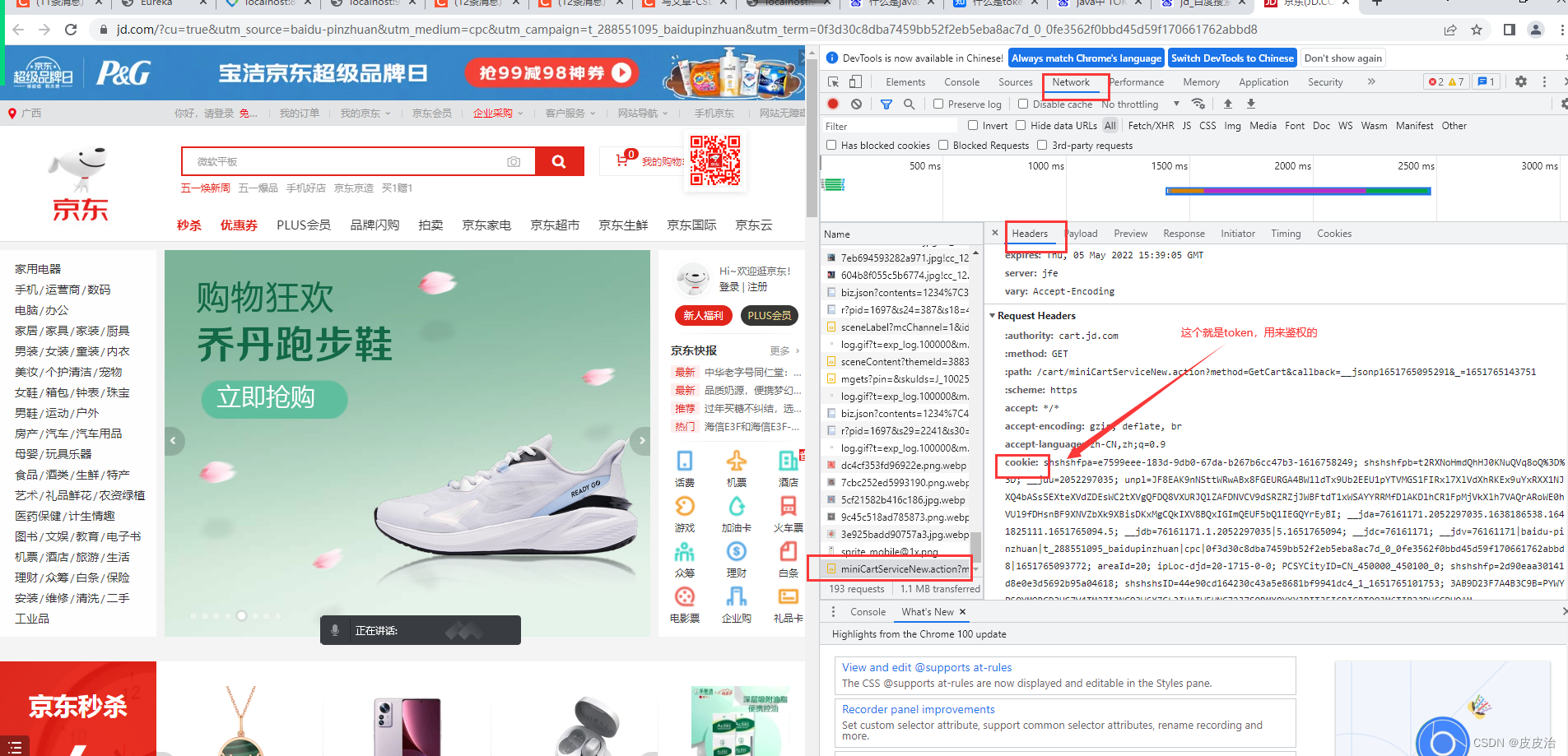Click the 立即抢购 banner button

coord(274,399)
